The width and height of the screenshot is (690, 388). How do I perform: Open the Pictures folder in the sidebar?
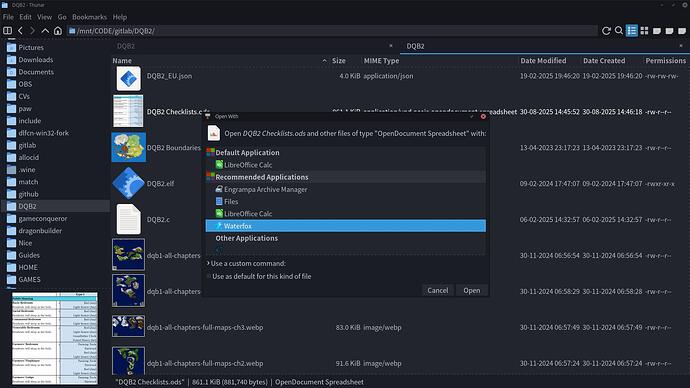tap(31, 47)
